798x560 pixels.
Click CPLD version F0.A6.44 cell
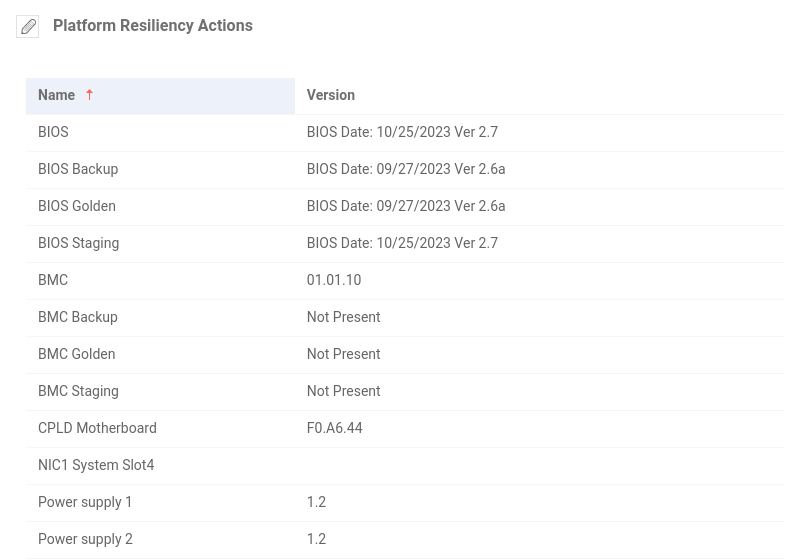point(334,428)
